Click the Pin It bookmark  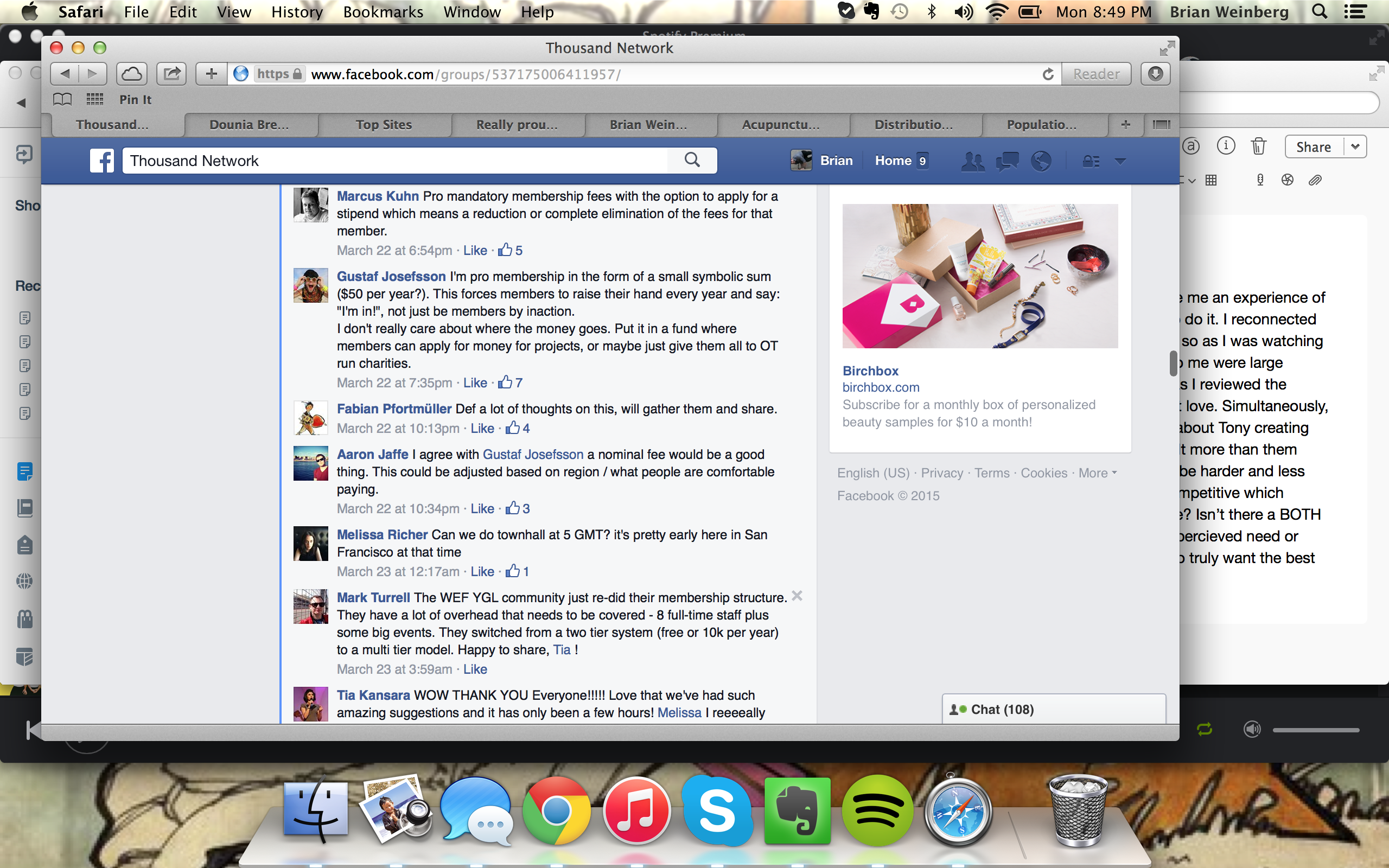(136, 100)
